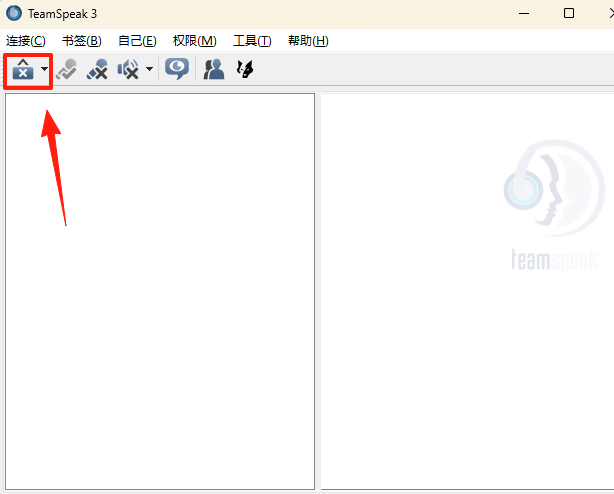The width and height of the screenshot is (614, 494).
Task: Expand the dropdown arrow beside the speaker icon
Action: [x=149, y=69]
